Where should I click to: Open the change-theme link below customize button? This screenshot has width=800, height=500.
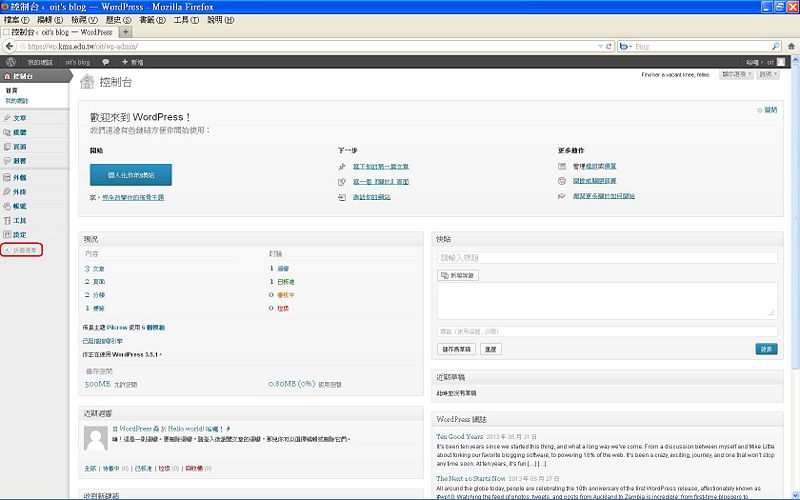click(133, 197)
